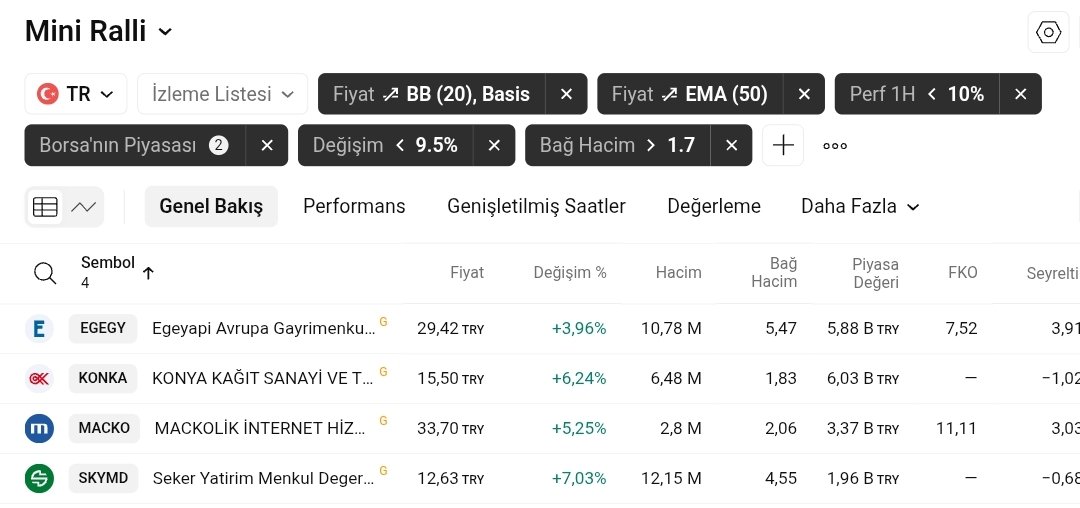
Task: Remove the Perf 1H filter
Action: tap(1020, 94)
